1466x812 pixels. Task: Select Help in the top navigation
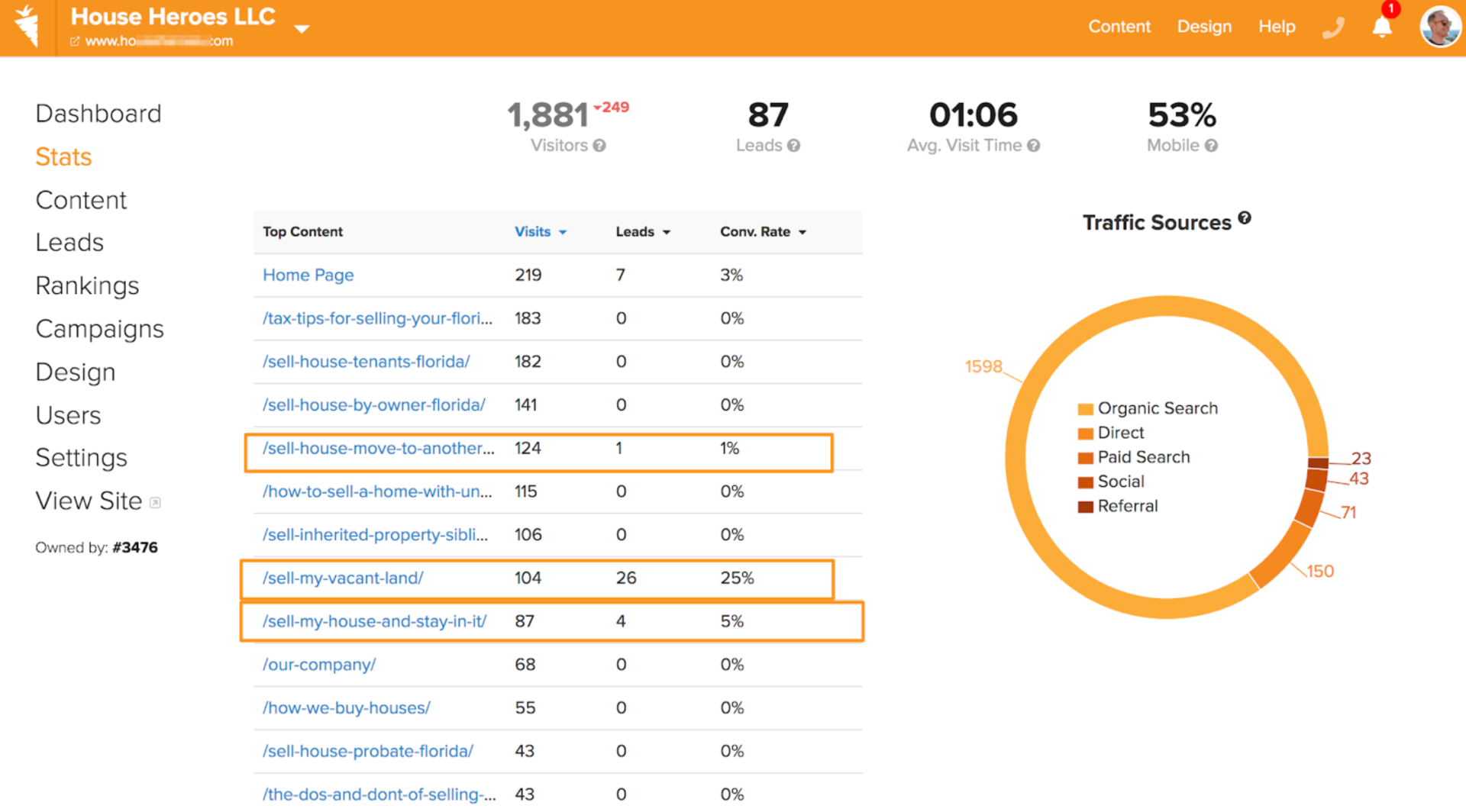[1276, 27]
